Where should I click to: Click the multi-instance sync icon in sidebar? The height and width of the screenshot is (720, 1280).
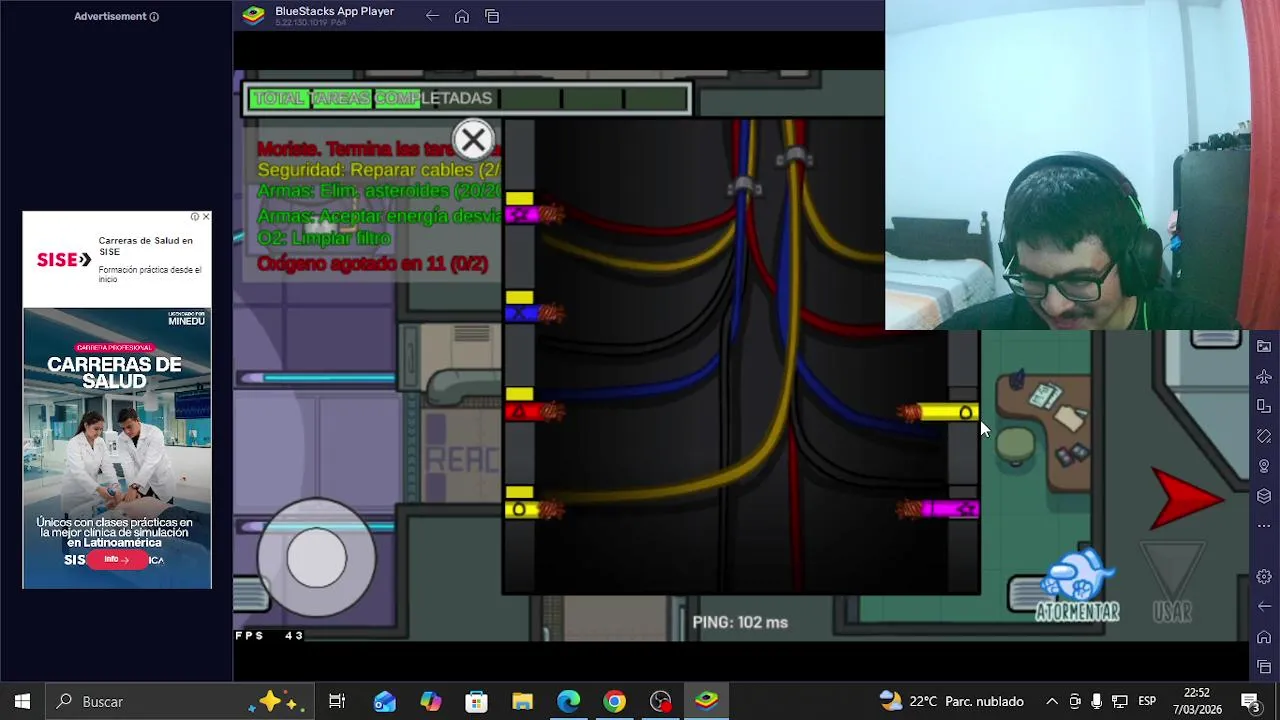click(1264, 406)
